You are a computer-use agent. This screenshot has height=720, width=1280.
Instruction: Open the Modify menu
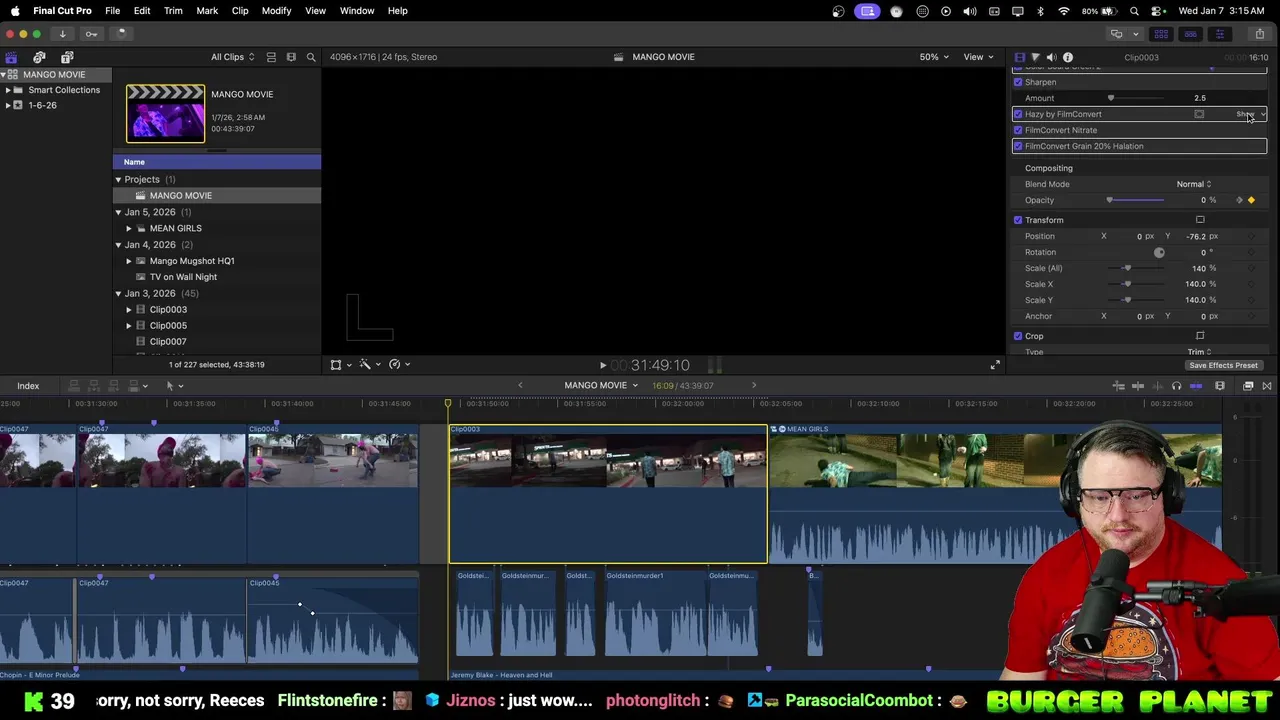276,11
